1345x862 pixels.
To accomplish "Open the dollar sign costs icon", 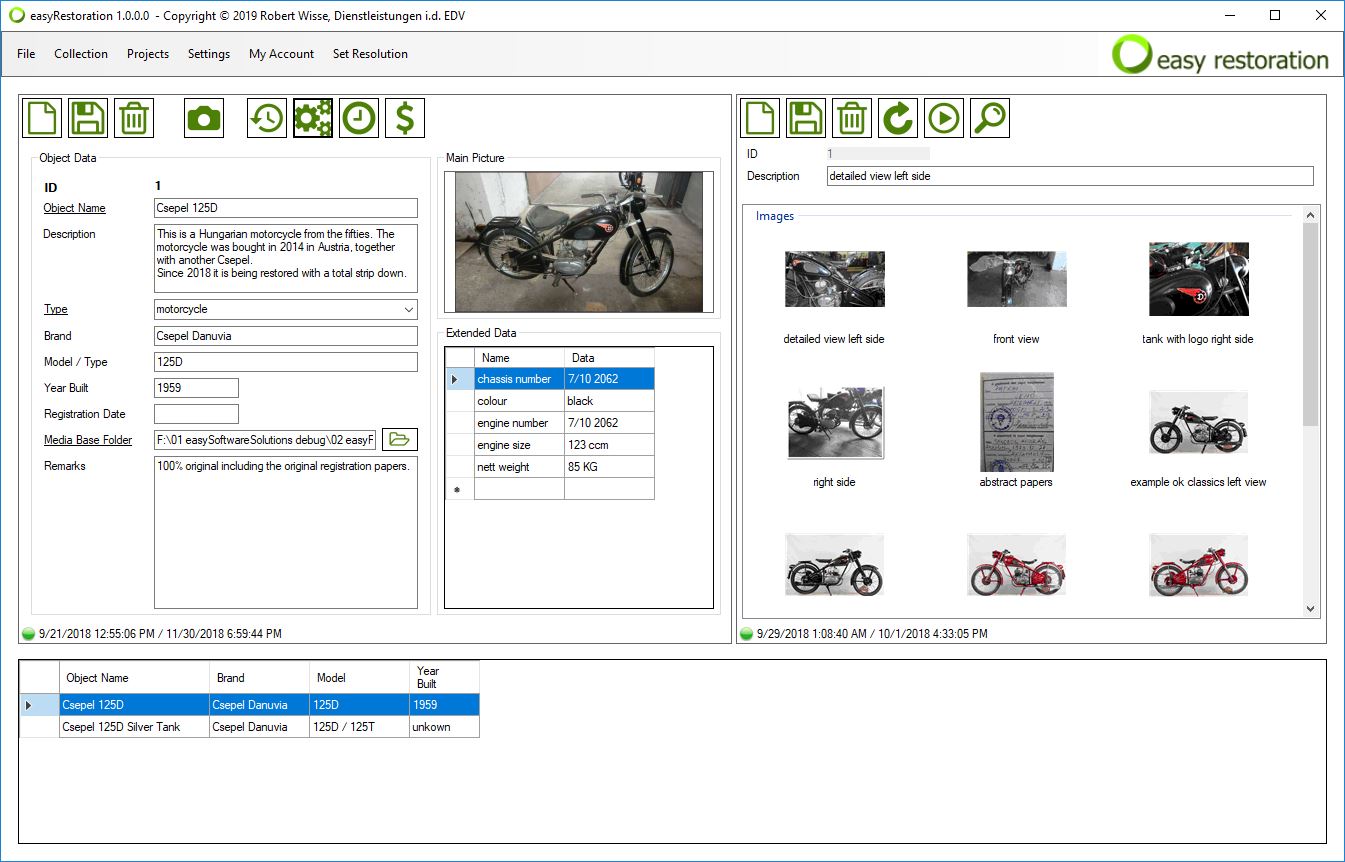I will 405,118.
